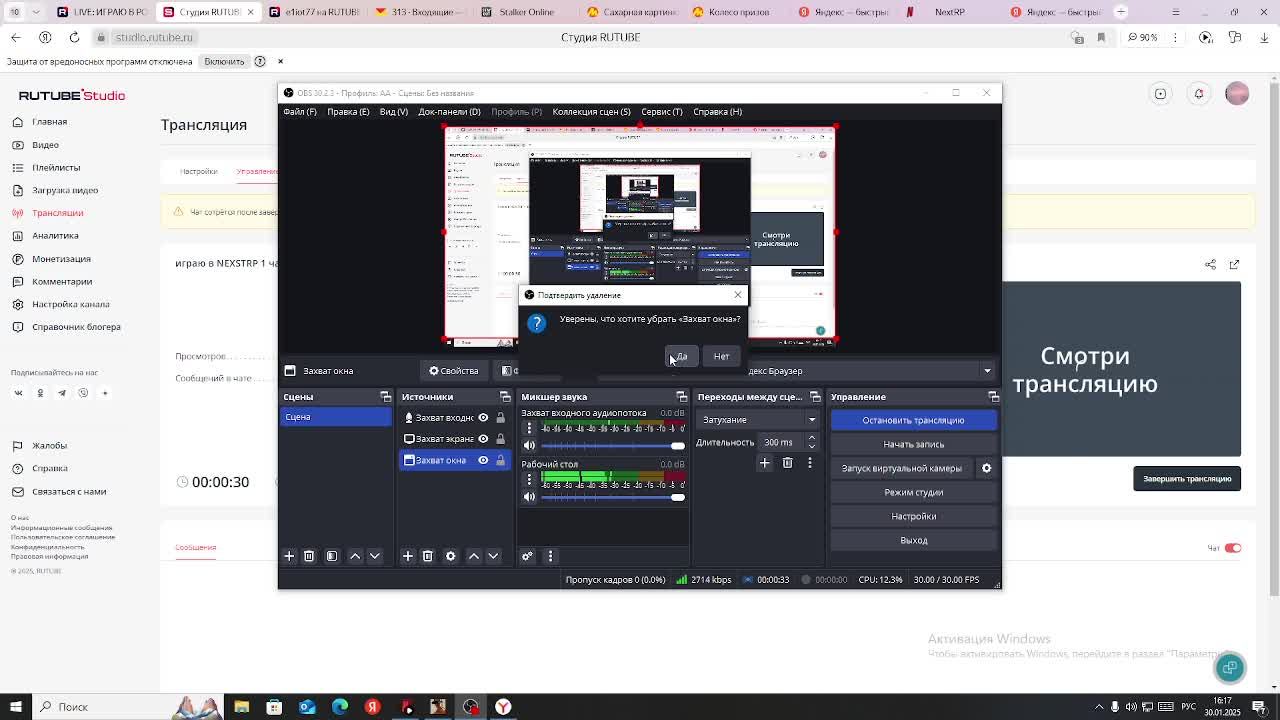Viewport: 1280px width, 720px height.
Task: Toggle the Чат switch on Rutube page
Action: [1233, 548]
